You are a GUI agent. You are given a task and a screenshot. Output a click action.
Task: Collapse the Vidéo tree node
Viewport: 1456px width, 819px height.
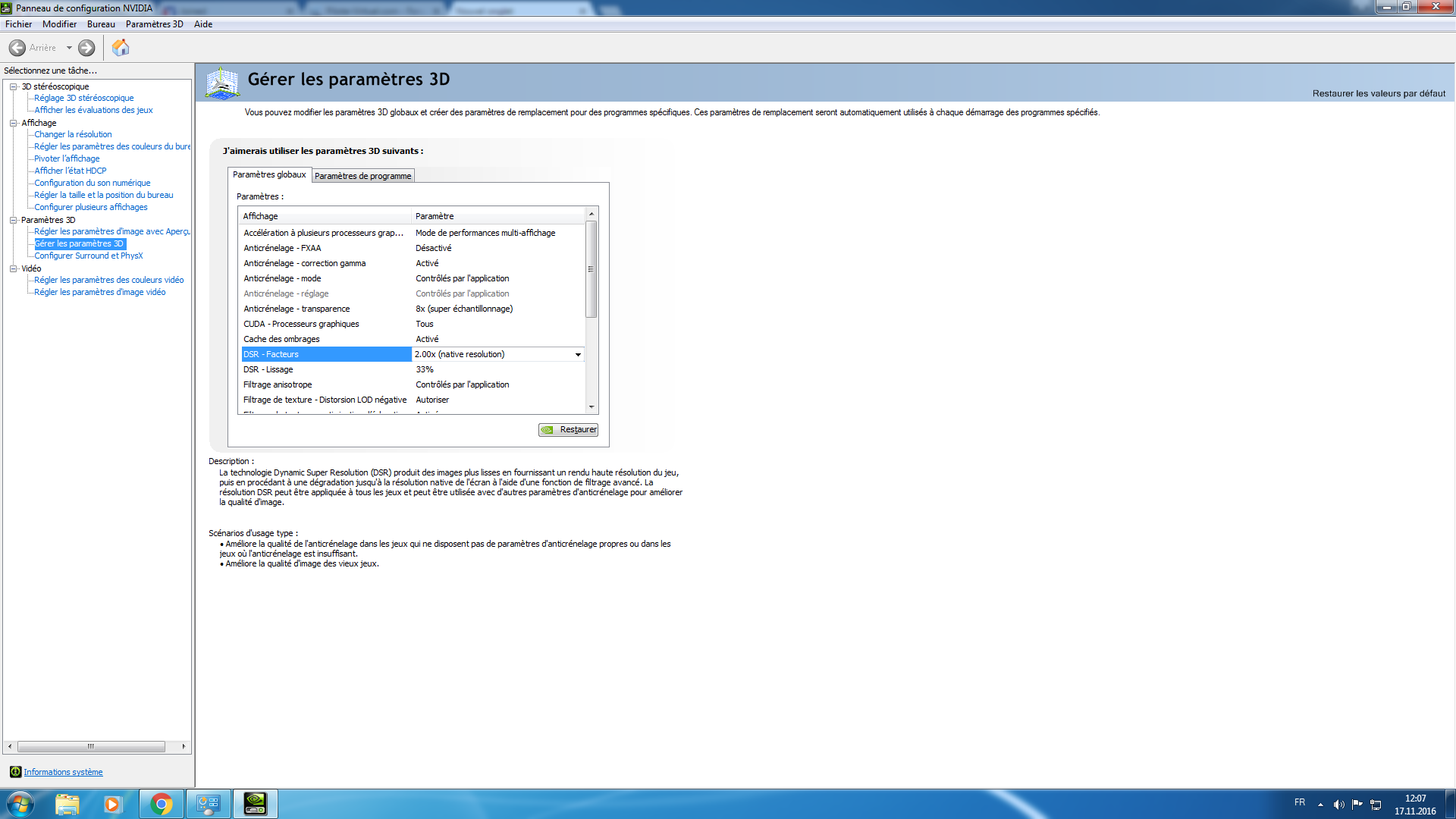pos(13,268)
